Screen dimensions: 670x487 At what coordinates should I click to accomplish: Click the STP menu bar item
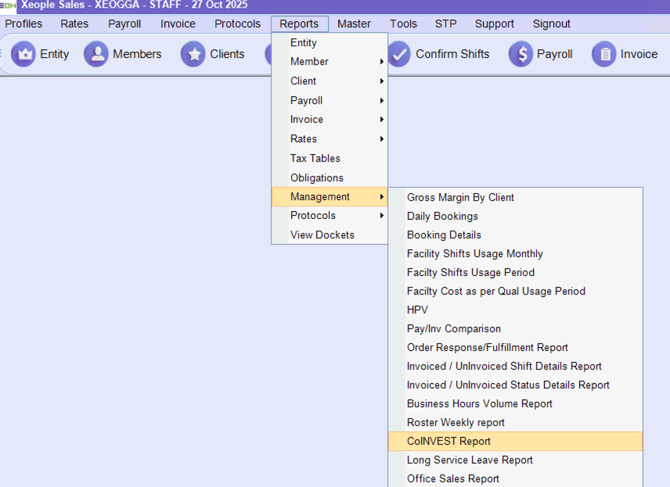(x=445, y=24)
